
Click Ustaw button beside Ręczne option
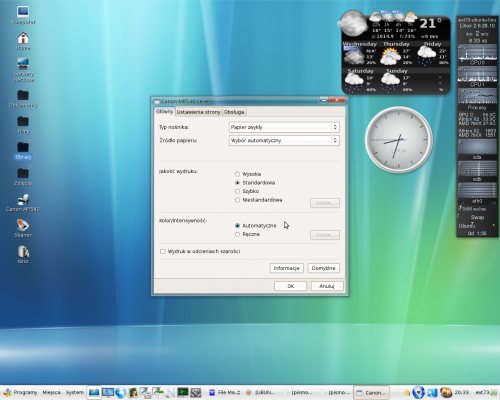pyautogui.click(x=325, y=235)
